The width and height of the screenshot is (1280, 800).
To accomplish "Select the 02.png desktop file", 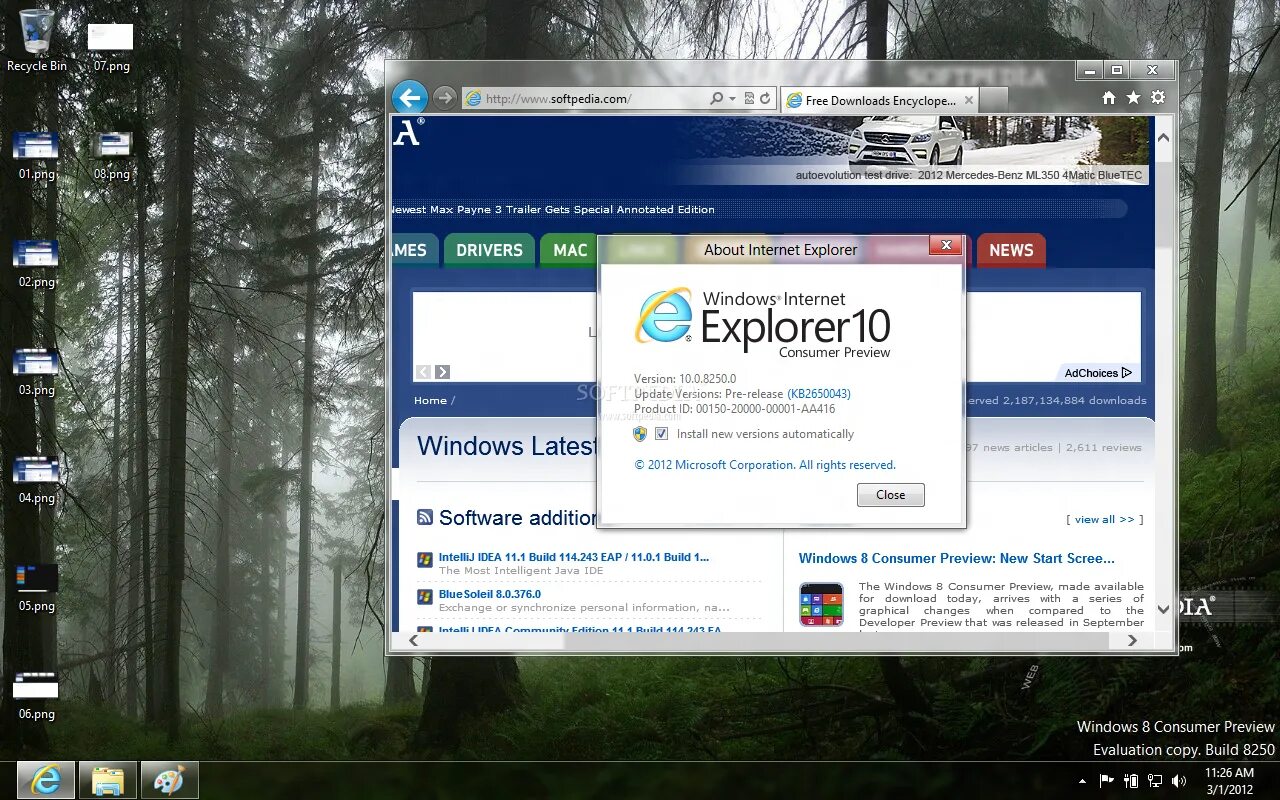I will point(36,263).
